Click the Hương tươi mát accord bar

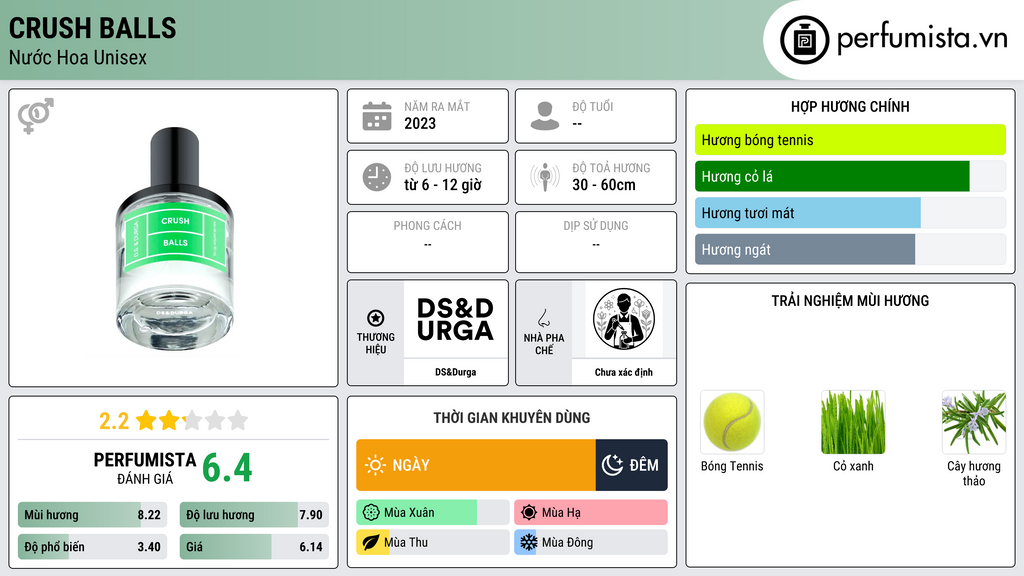pos(850,213)
